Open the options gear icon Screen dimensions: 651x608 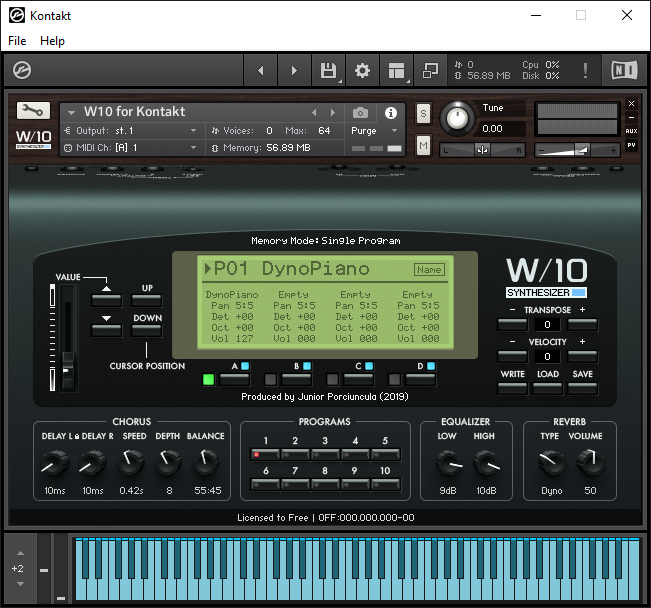click(x=362, y=70)
